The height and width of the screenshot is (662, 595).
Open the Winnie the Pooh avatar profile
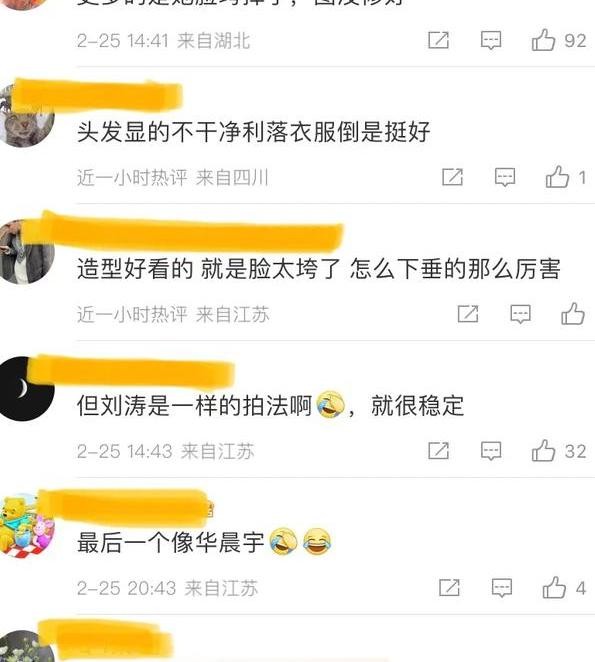coord(25,526)
